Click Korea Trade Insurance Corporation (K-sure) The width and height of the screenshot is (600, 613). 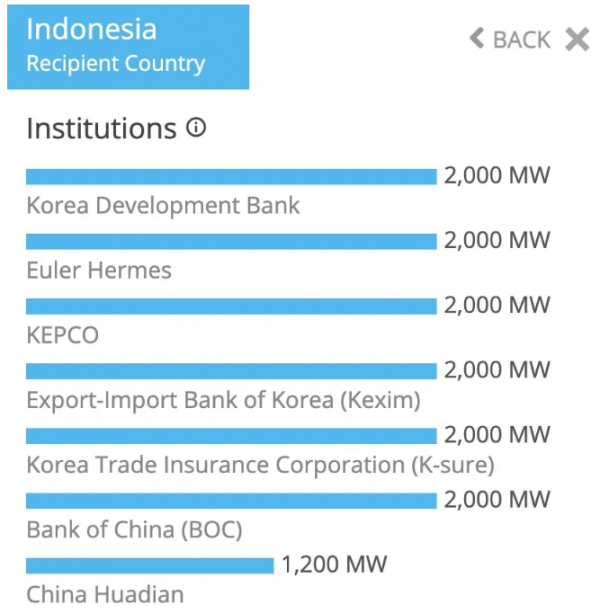coord(260,465)
